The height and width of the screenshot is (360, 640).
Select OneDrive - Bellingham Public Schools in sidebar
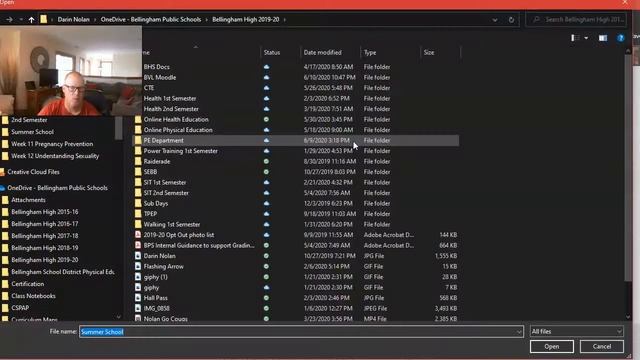(57, 188)
